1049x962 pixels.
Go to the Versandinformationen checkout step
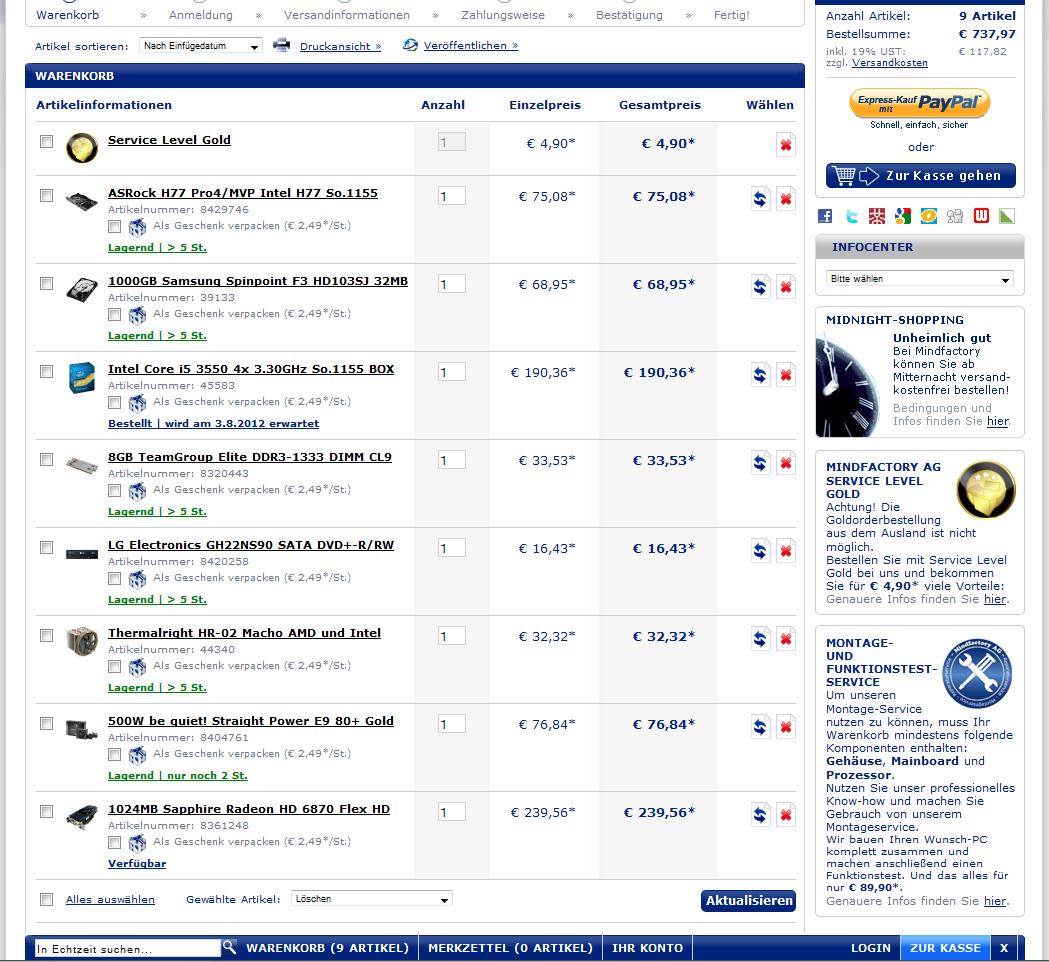click(x=347, y=15)
